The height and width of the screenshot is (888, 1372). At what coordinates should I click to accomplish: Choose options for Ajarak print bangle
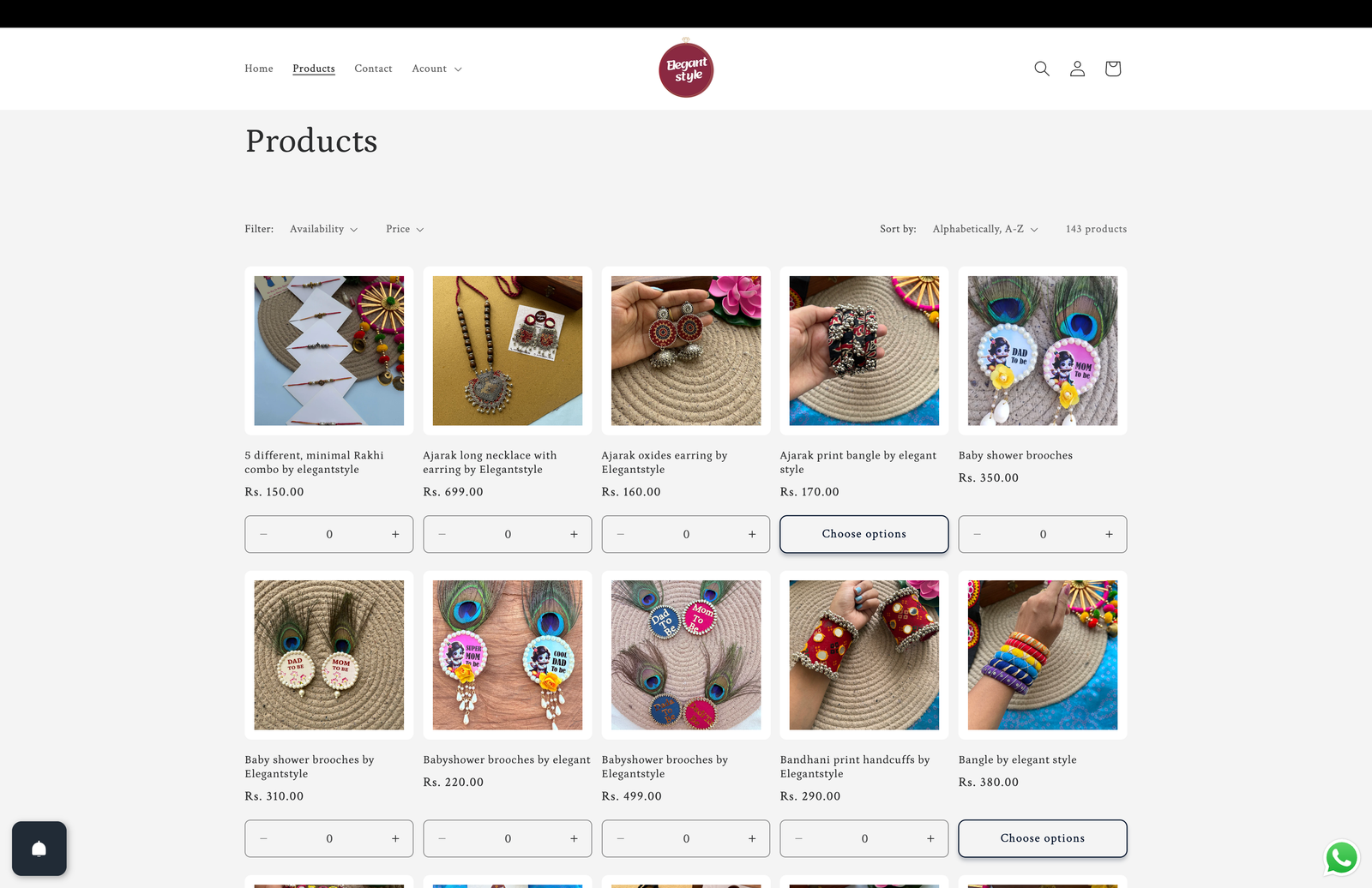(864, 534)
